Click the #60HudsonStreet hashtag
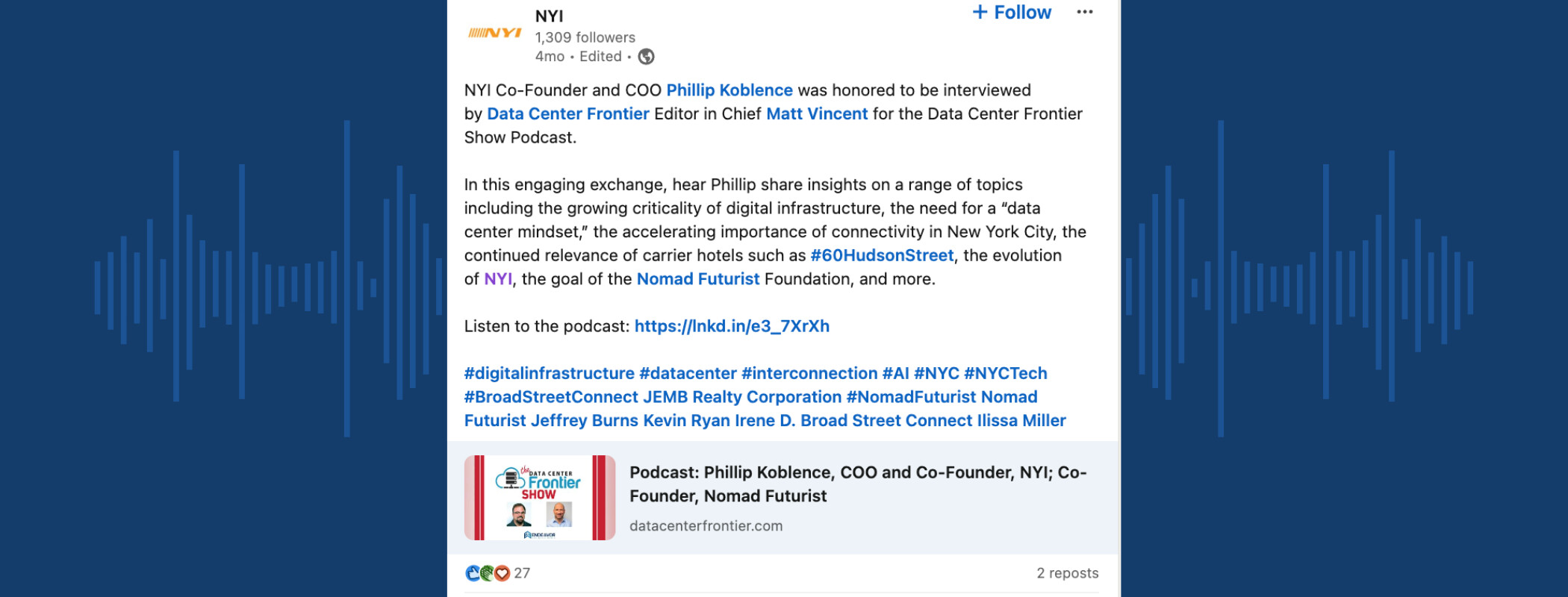Viewport: 1568px width, 597px height. click(x=882, y=256)
